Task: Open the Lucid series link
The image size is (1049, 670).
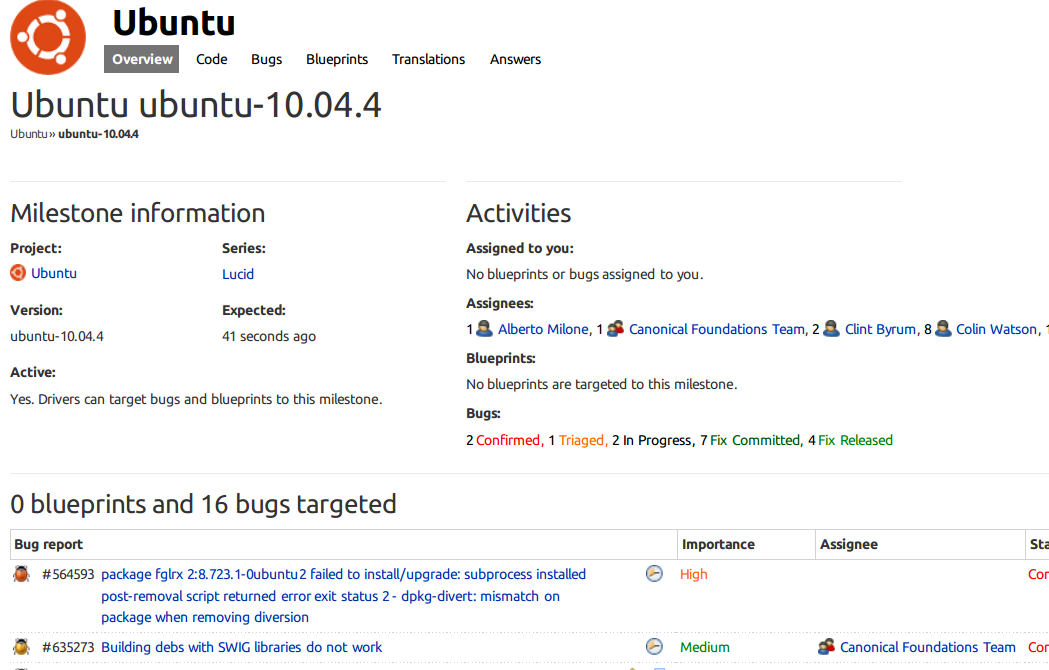Action: (x=238, y=274)
